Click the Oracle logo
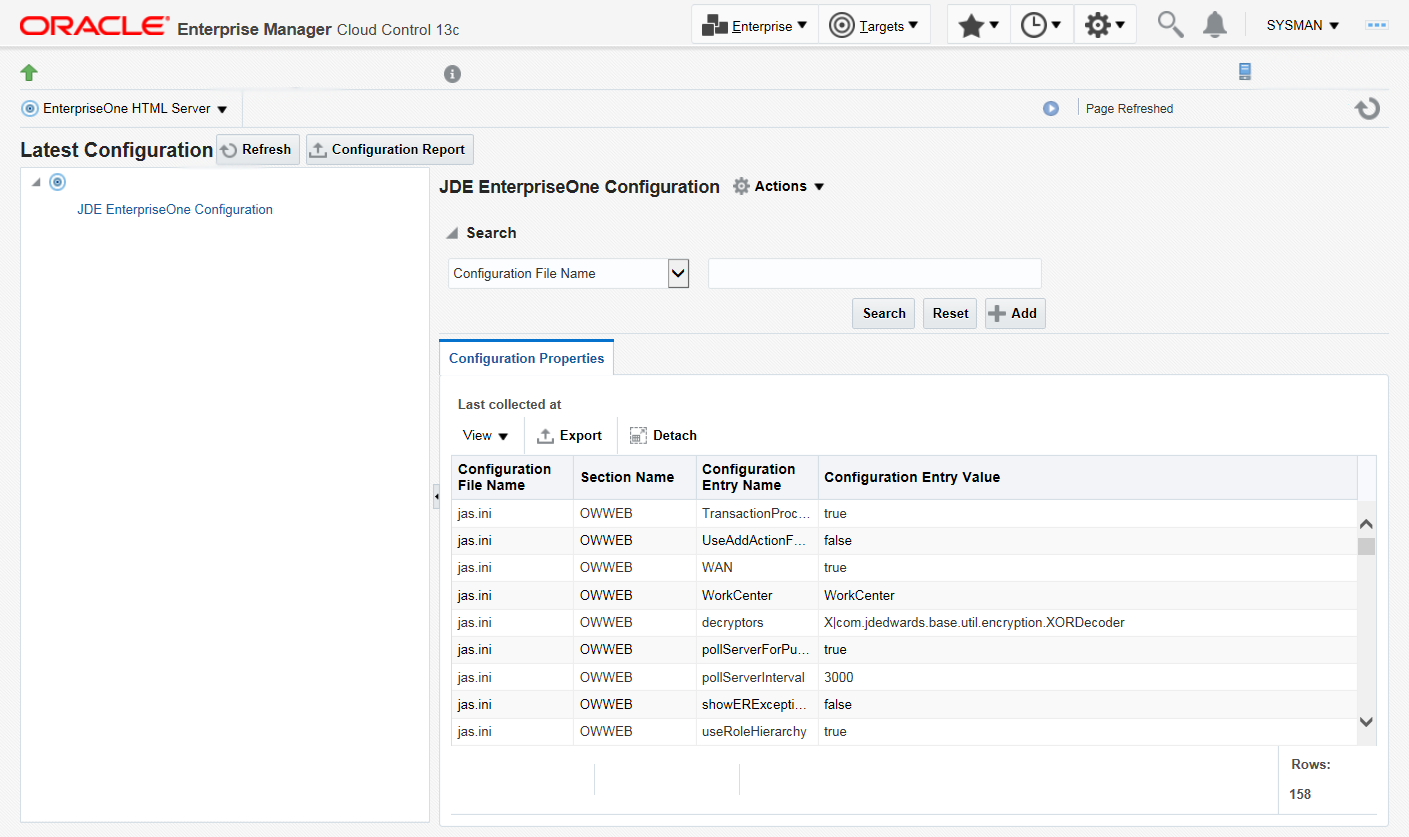Screen dimensions: 1409x837 95,25
